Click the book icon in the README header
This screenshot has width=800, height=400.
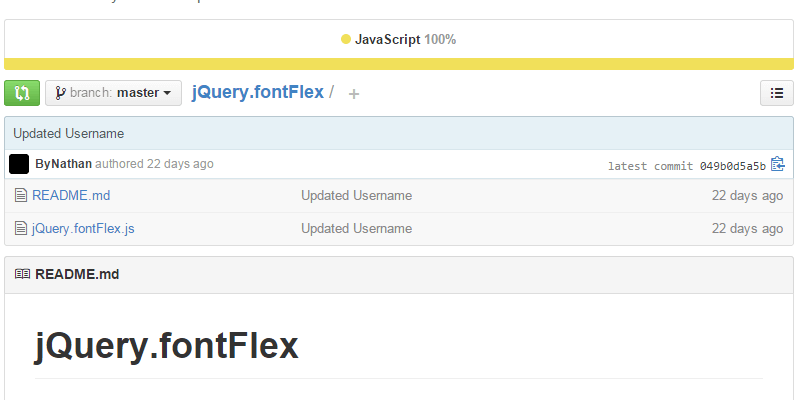pyautogui.click(x=22, y=274)
